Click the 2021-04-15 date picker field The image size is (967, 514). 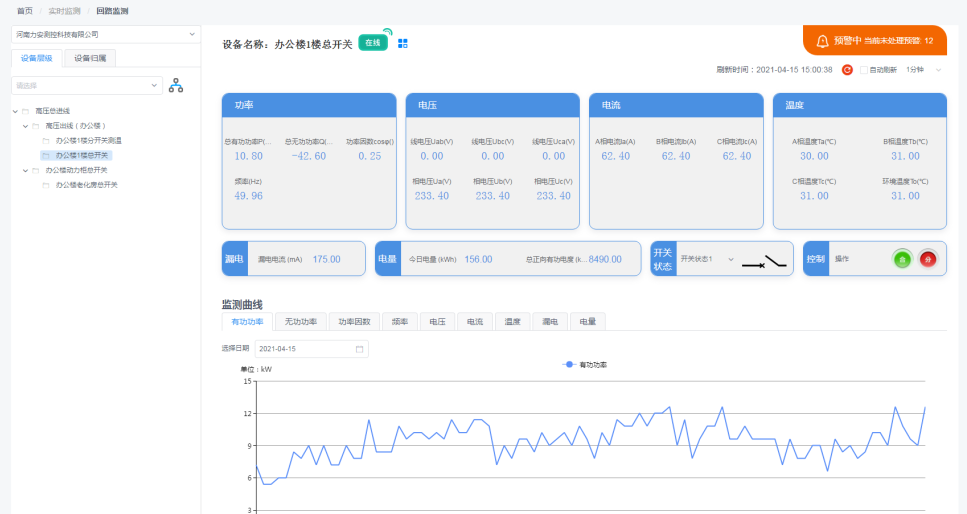[x=311, y=349]
